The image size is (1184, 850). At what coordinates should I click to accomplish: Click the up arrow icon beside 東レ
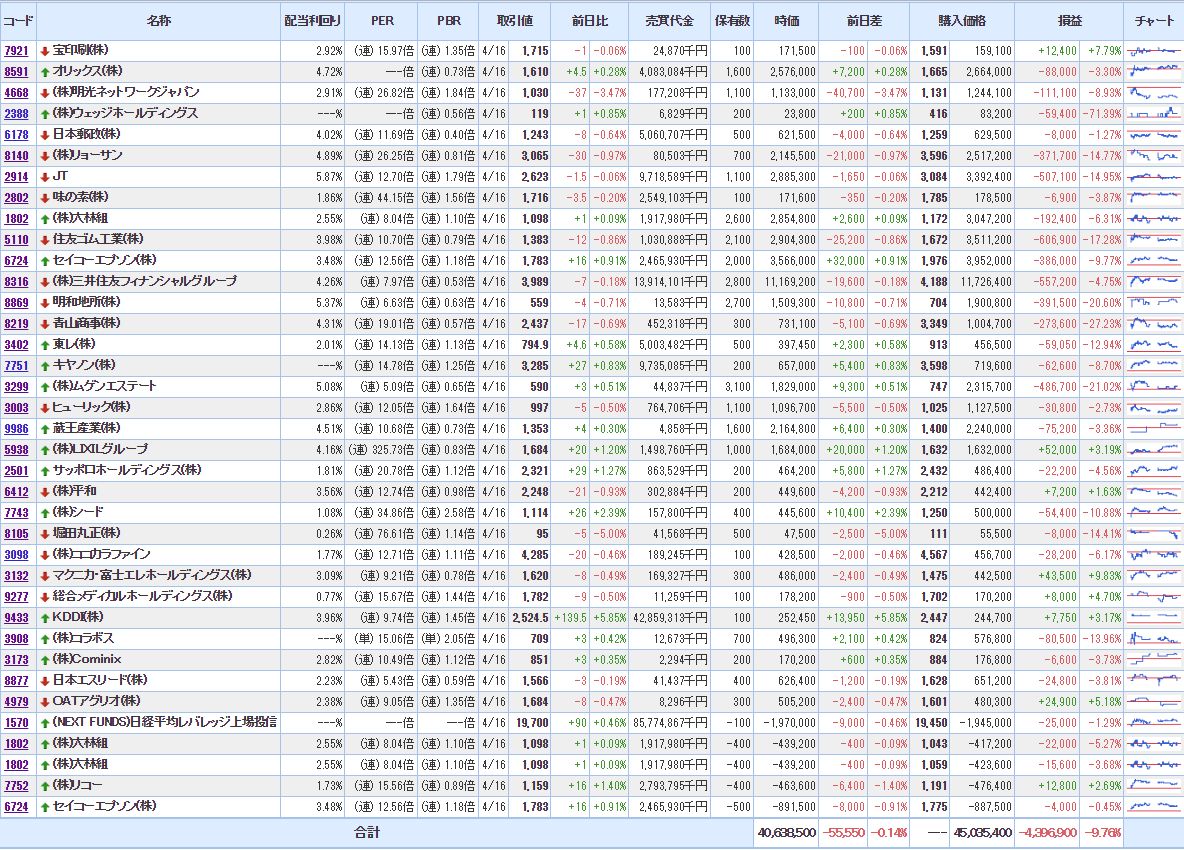(x=45, y=345)
